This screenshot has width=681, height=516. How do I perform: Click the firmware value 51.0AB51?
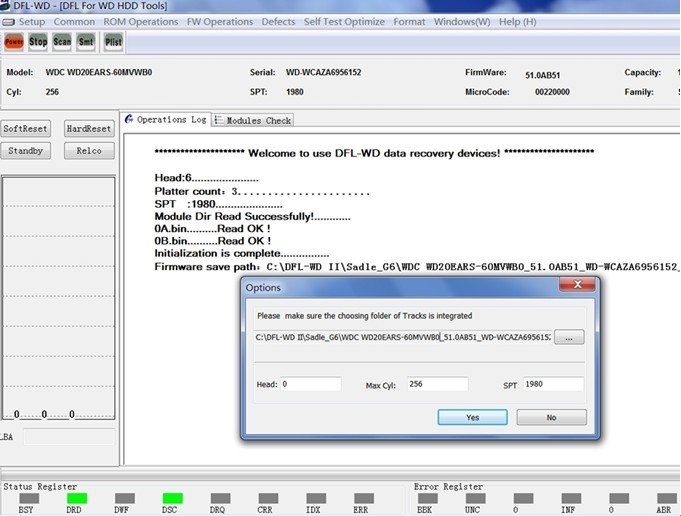(542, 75)
